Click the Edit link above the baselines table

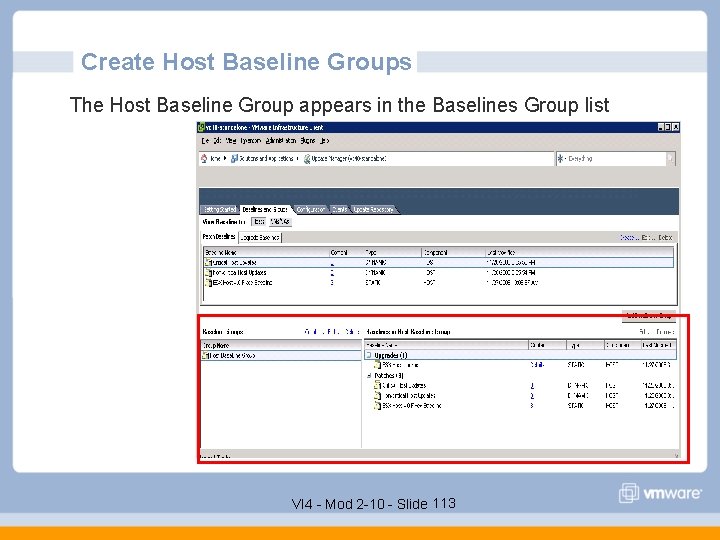pyautogui.click(x=648, y=237)
